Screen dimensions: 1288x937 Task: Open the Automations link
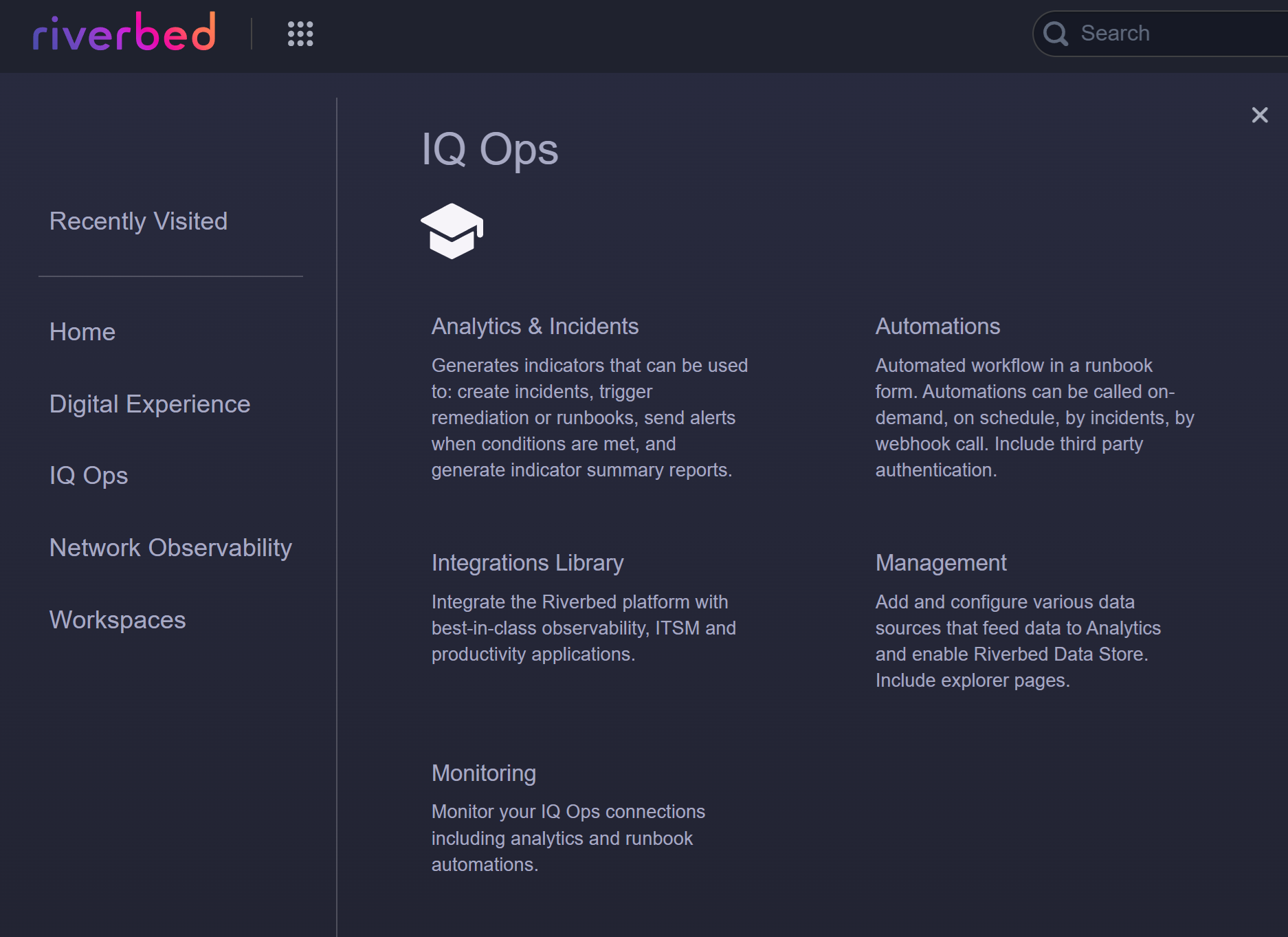(x=937, y=327)
